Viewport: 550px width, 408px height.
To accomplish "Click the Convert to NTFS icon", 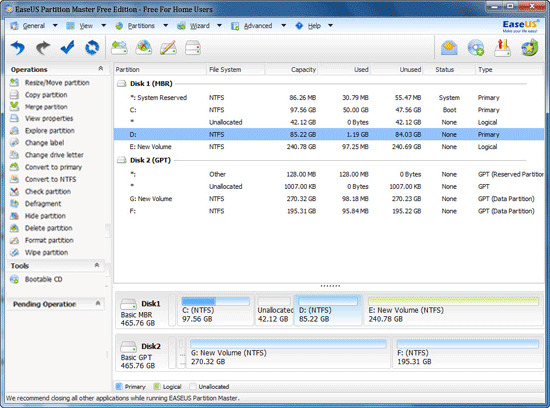I will pos(14,179).
